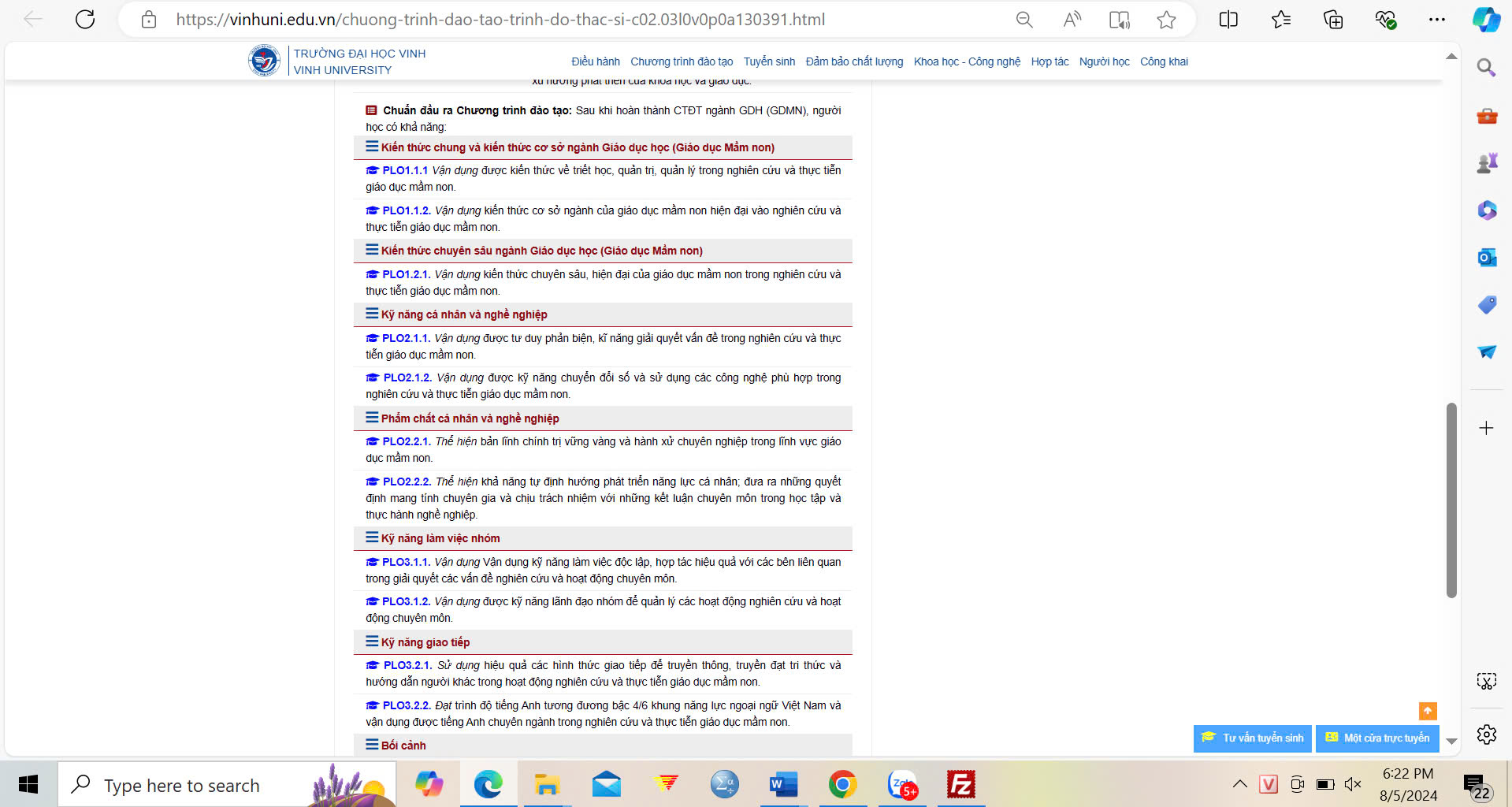Viewport: 1512px width, 807px height.
Task: Click Một cửa trực tuyến button
Action: pyautogui.click(x=1378, y=738)
